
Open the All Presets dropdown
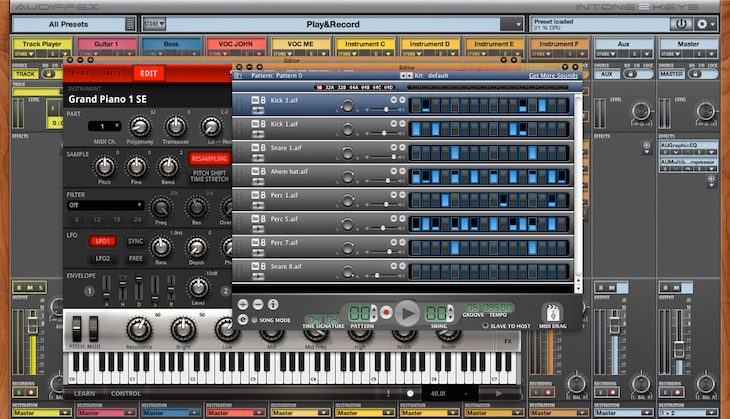[67, 23]
